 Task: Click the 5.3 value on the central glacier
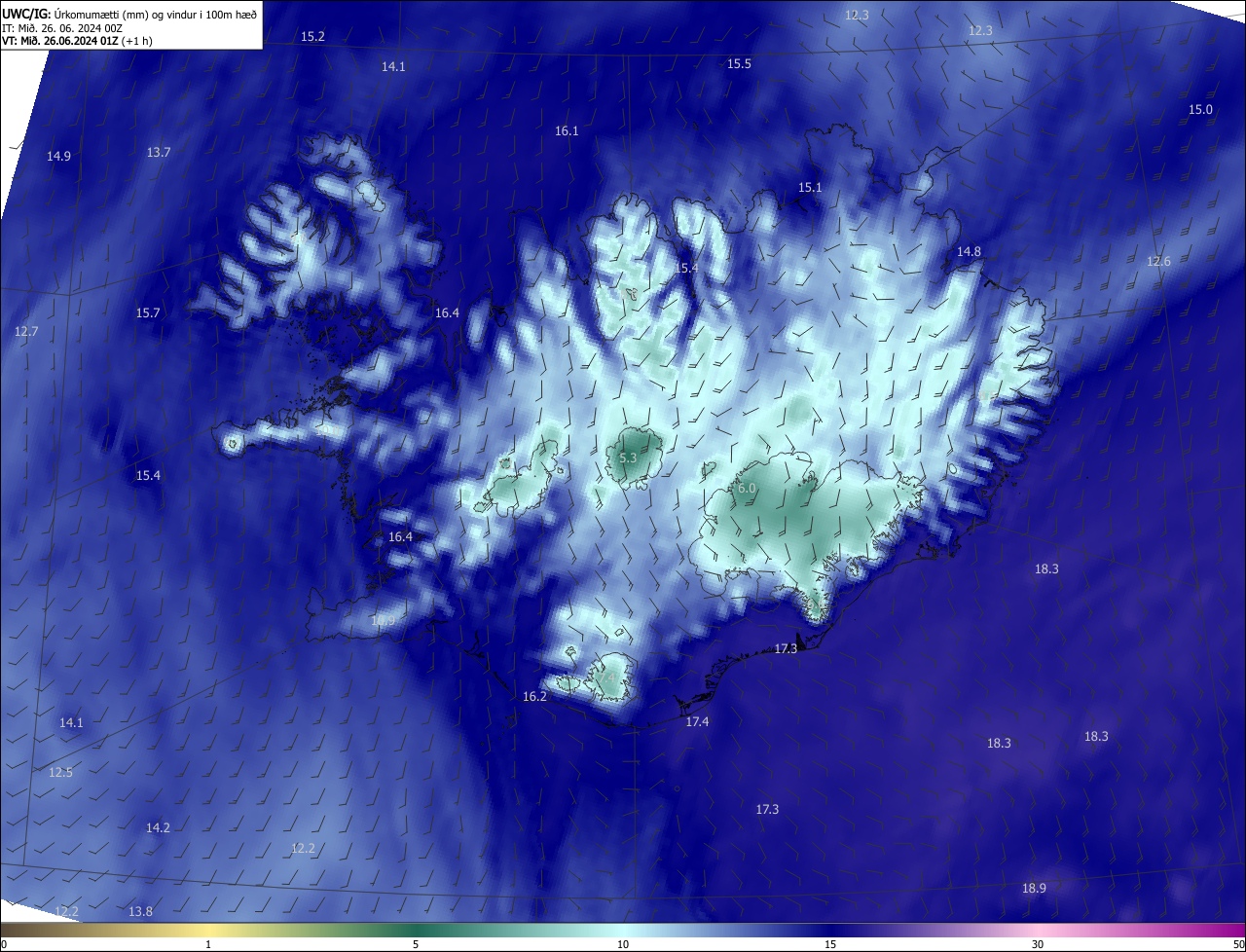[628, 457]
